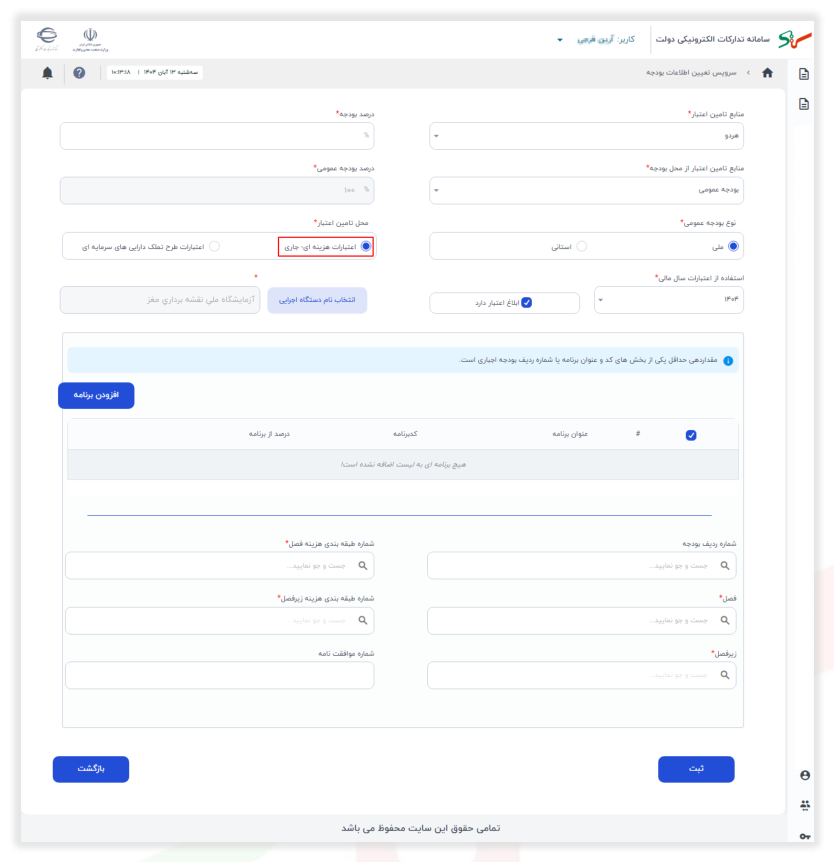Viewport: 834px width, 862px height.
Task: Click the search icon in the زیرفصل field
Action: pos(725,675)
